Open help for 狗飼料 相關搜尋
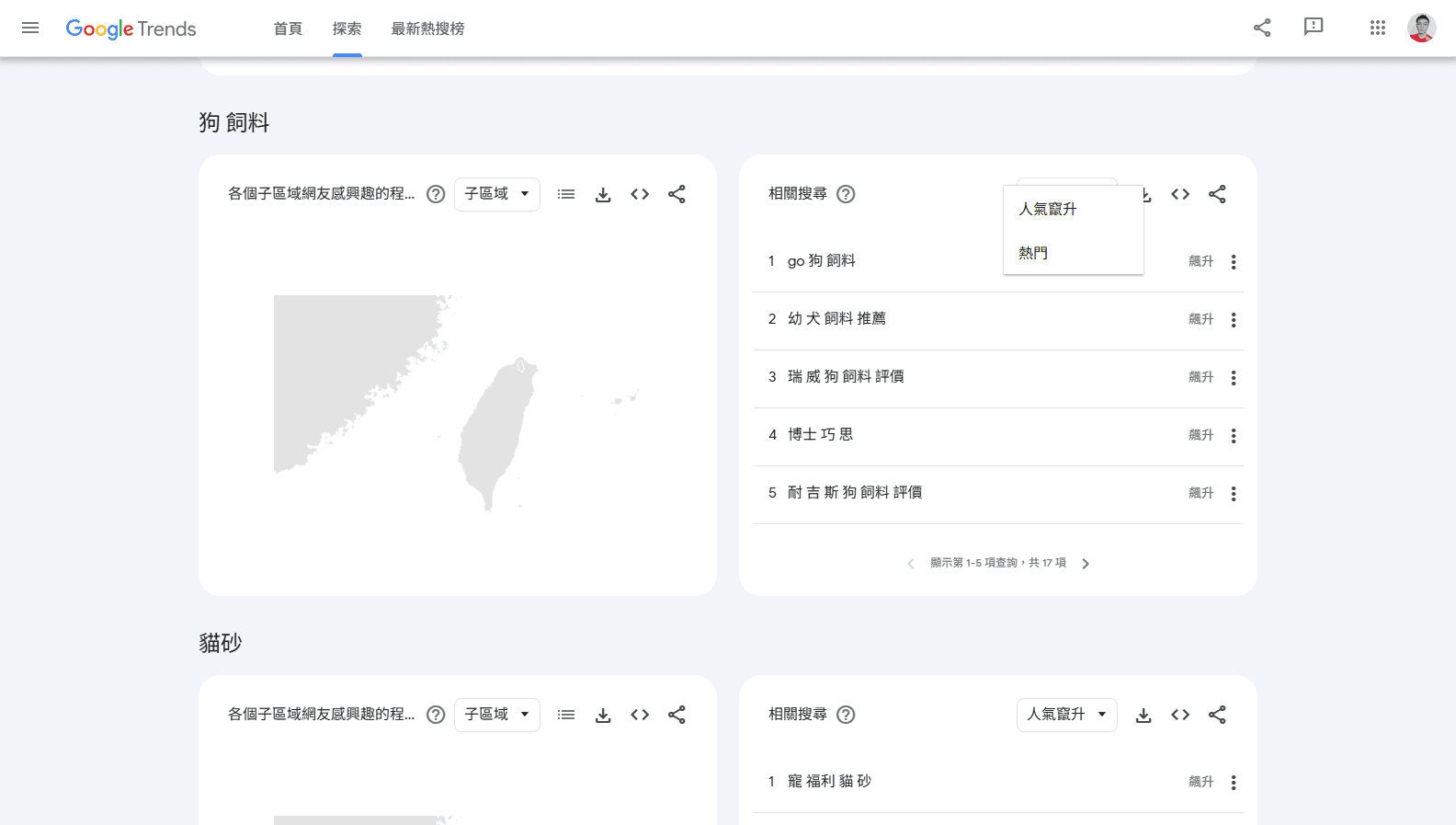The image size is (1456, 825). tap(847, 194)
